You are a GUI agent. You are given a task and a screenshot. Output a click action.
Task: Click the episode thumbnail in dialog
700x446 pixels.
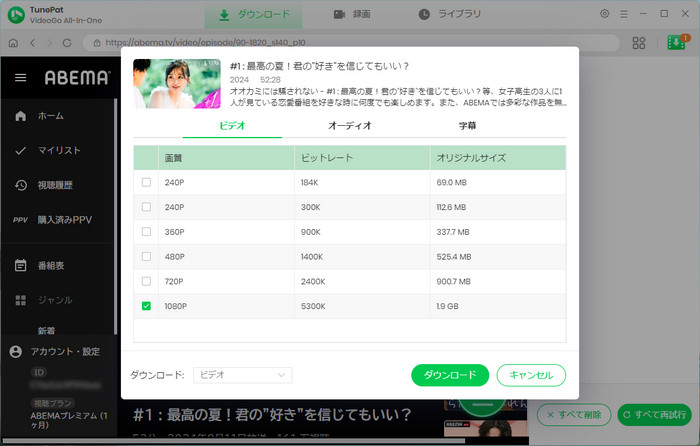(x=177, y=84)
